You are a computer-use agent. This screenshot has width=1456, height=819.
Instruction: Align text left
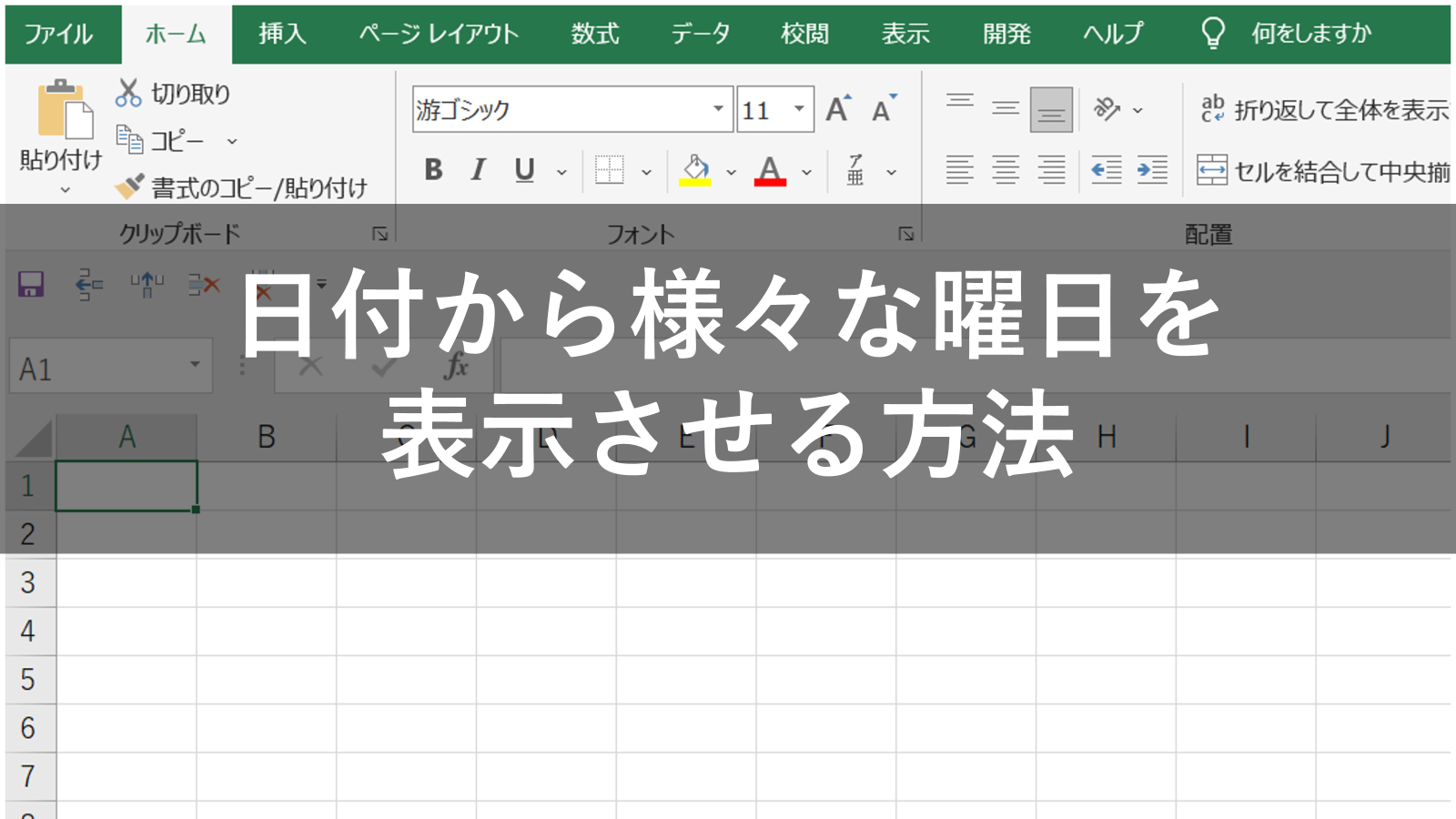(960, 170)
